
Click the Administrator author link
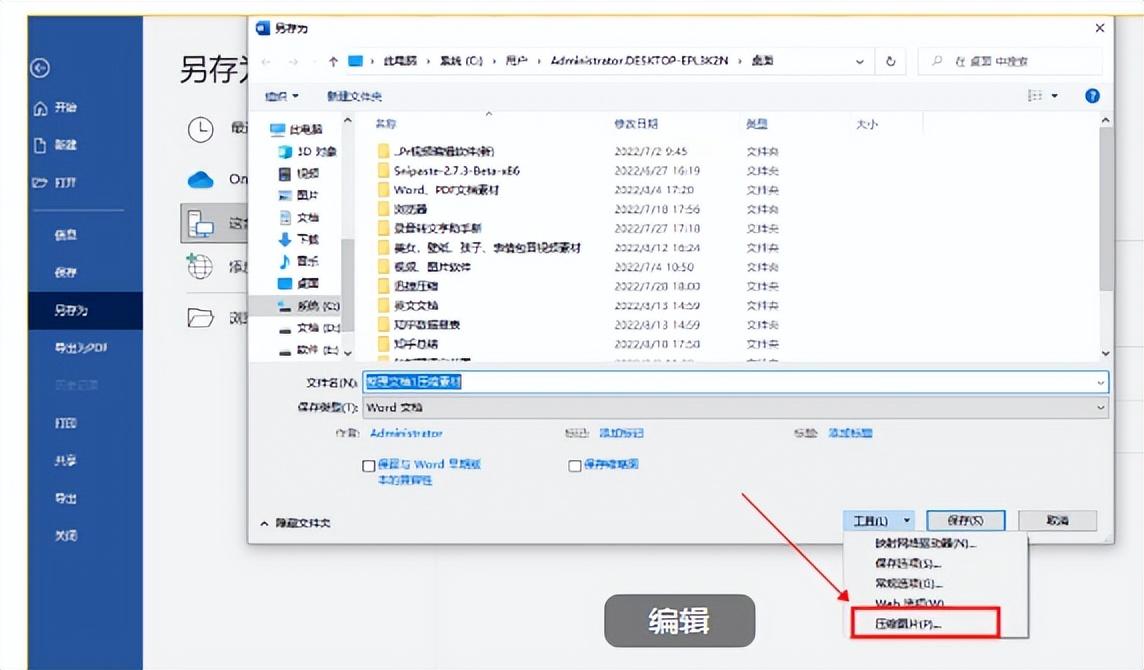point(406,433)
